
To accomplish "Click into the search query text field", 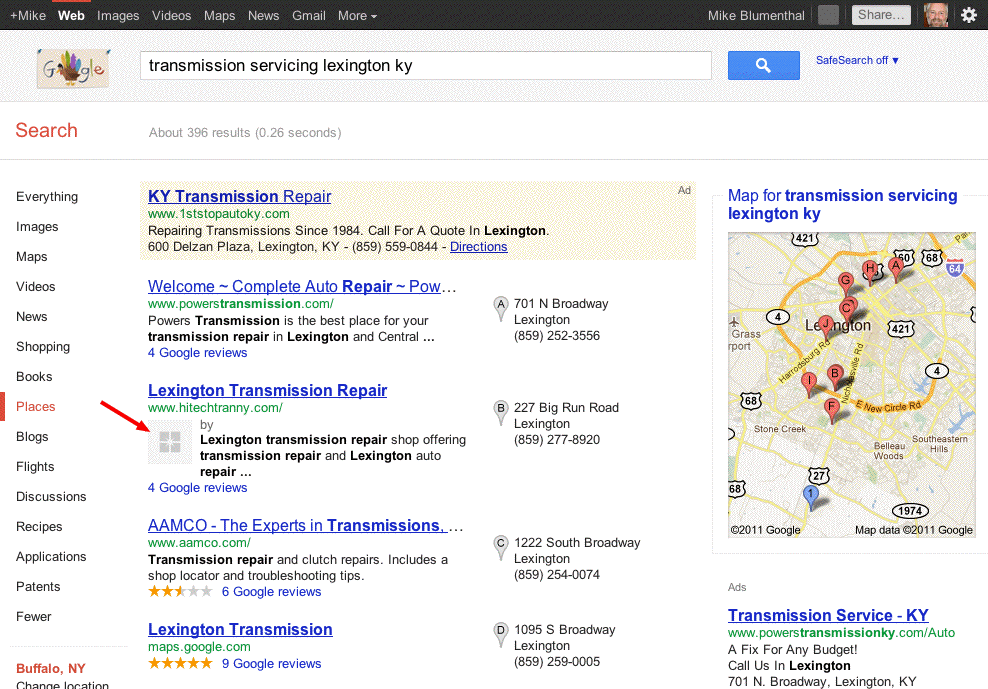I will [425, 66].
